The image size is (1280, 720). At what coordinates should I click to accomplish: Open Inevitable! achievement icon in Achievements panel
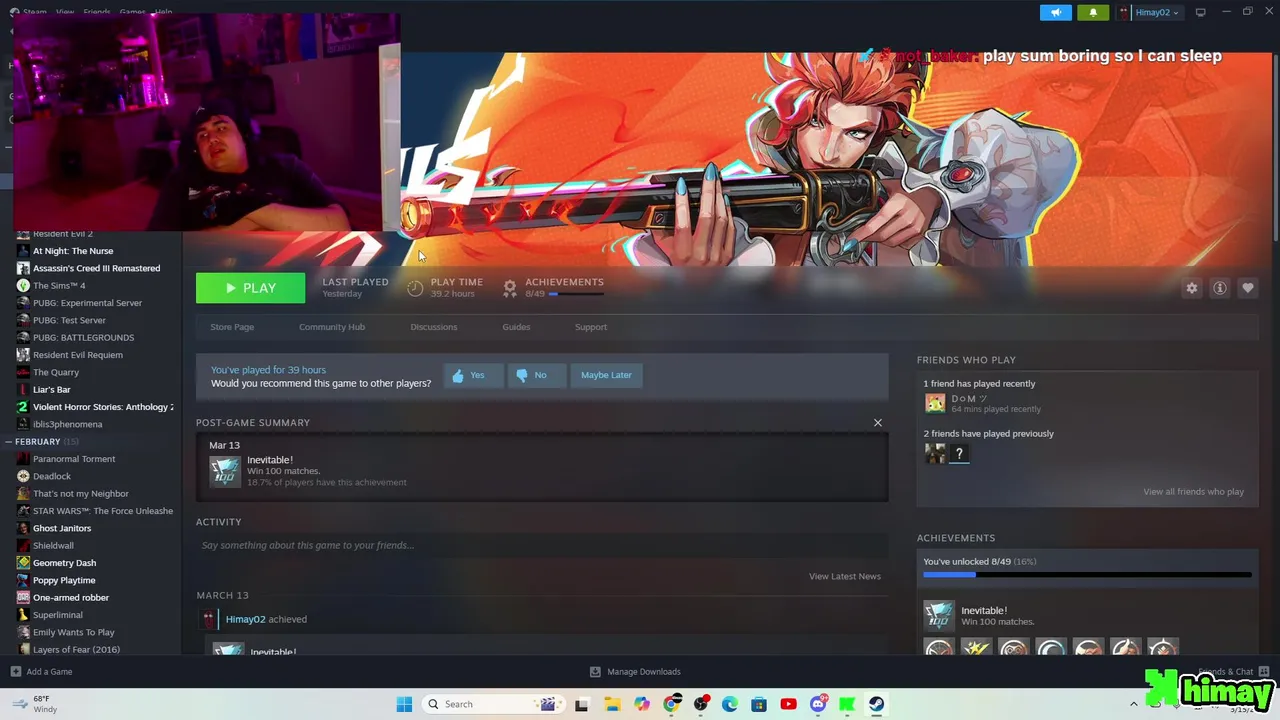click(939, 616)
